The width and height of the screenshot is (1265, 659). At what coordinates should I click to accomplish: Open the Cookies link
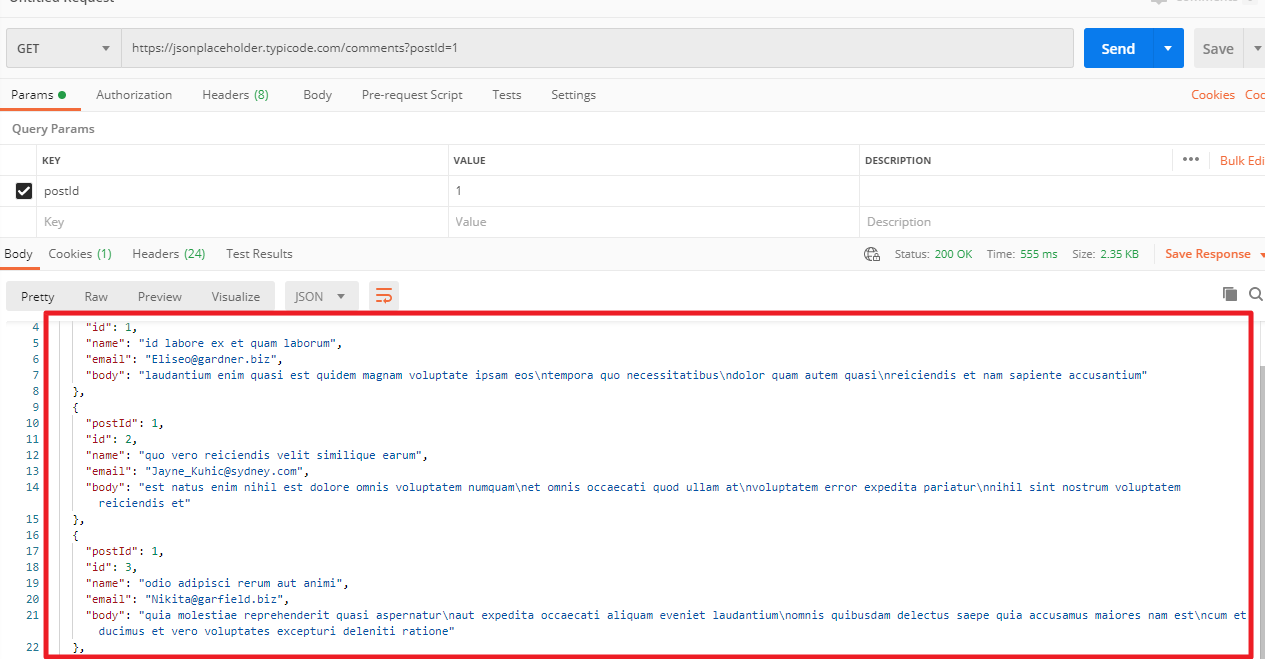pyautogui.click(x=1213, y=95)
